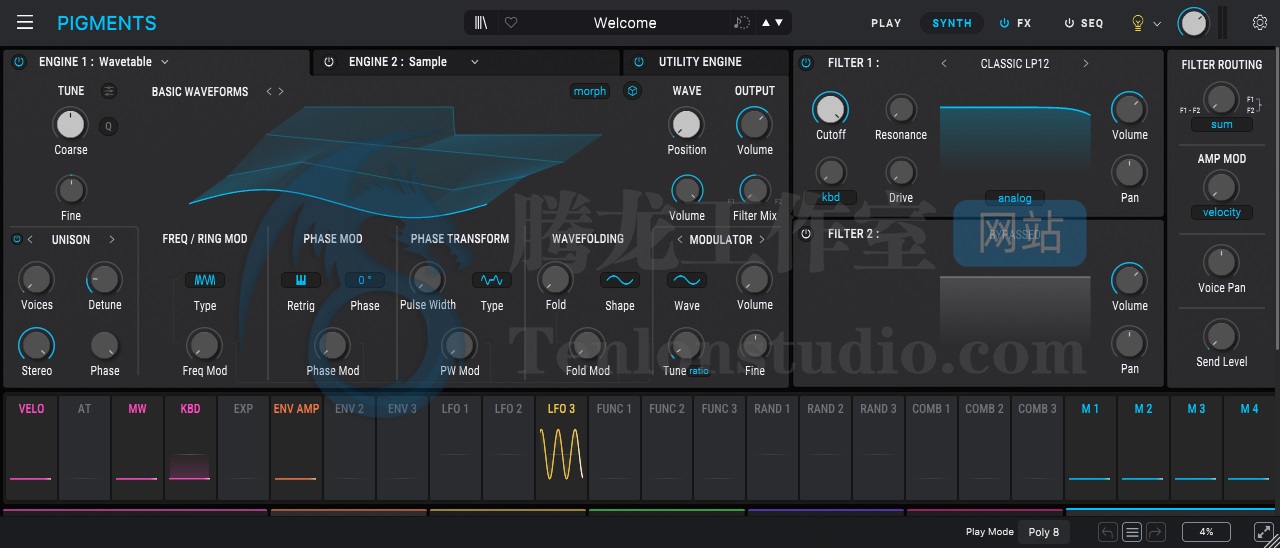Open the Play Mode Poly 8 dropdown
The height and width of the screenshot is (548, 1280).
click(x=1044, y=532)
